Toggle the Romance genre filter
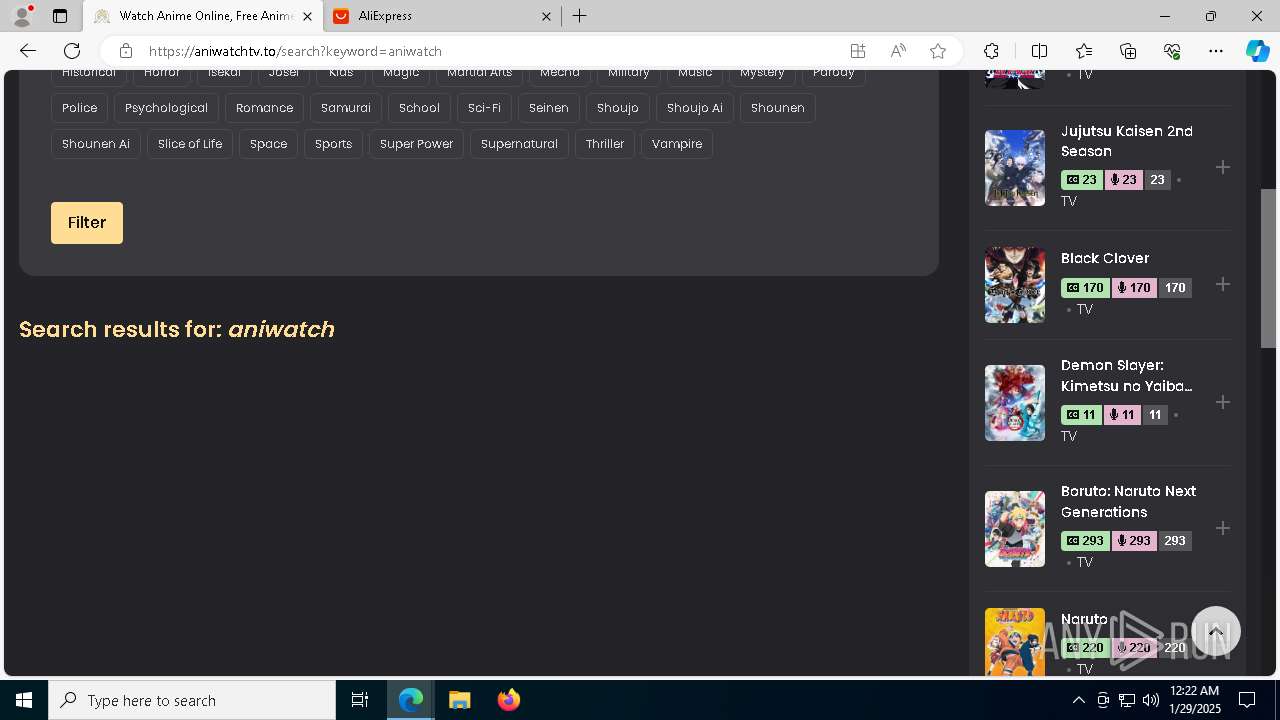The width and height of the screenshot is (1280, 720). point(264,108)
